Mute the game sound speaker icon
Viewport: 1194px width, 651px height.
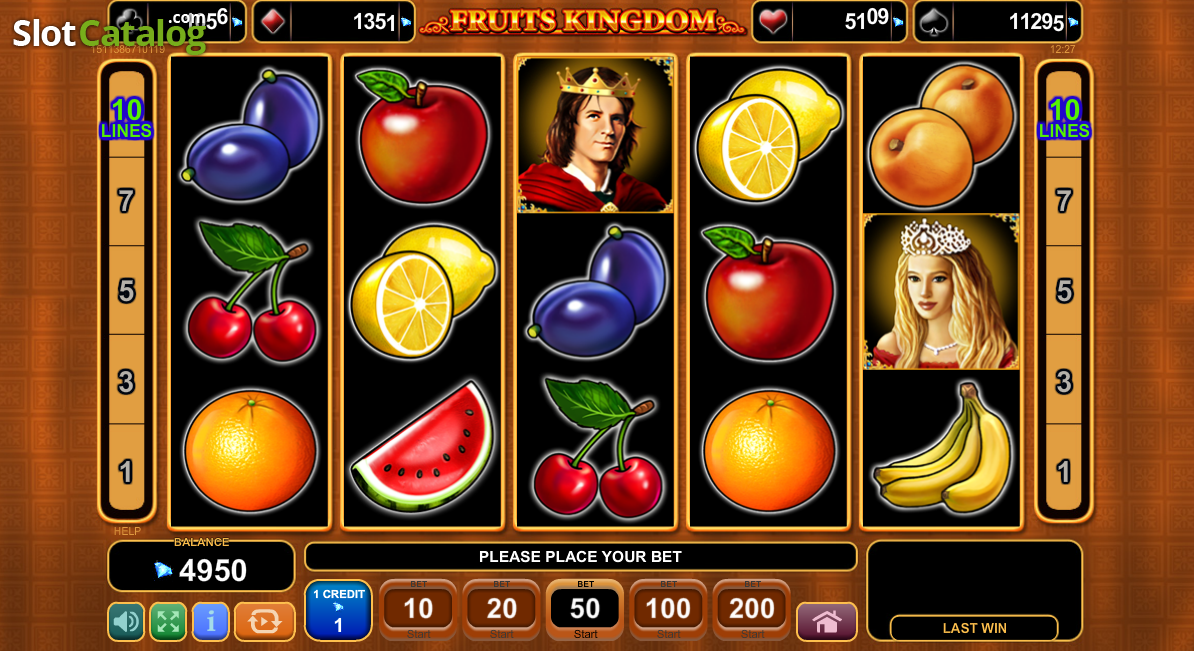(126, 621)
